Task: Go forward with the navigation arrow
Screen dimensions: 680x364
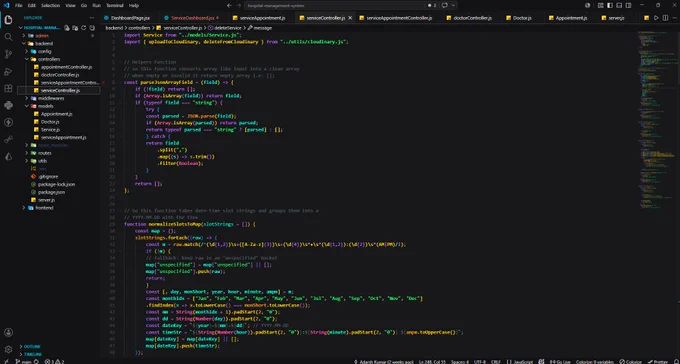Action: pos(239,6)
